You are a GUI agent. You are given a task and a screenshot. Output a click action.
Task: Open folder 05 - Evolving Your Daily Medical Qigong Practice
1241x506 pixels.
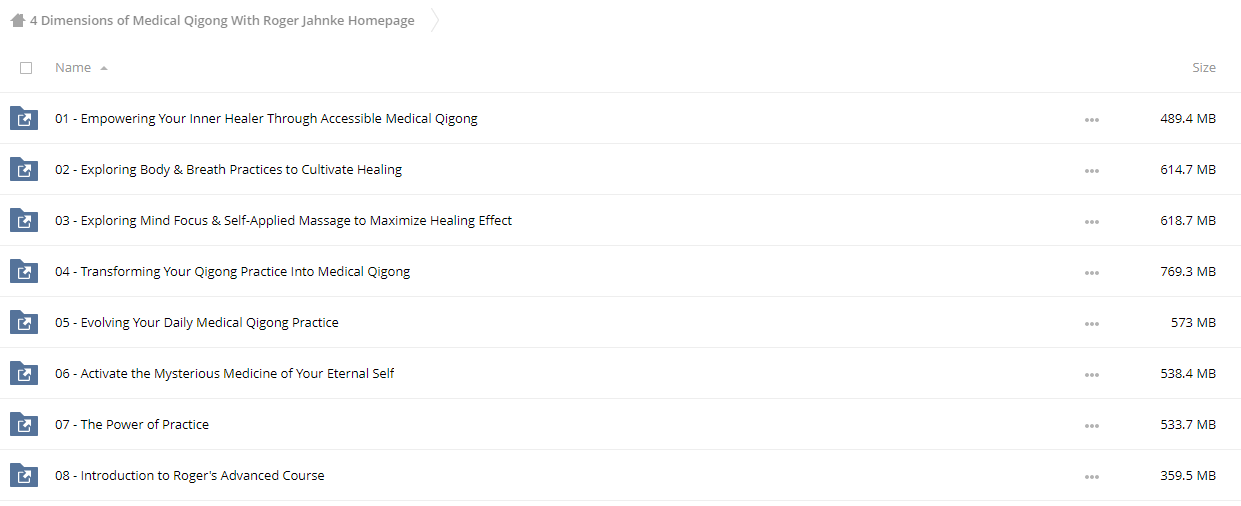197,322
